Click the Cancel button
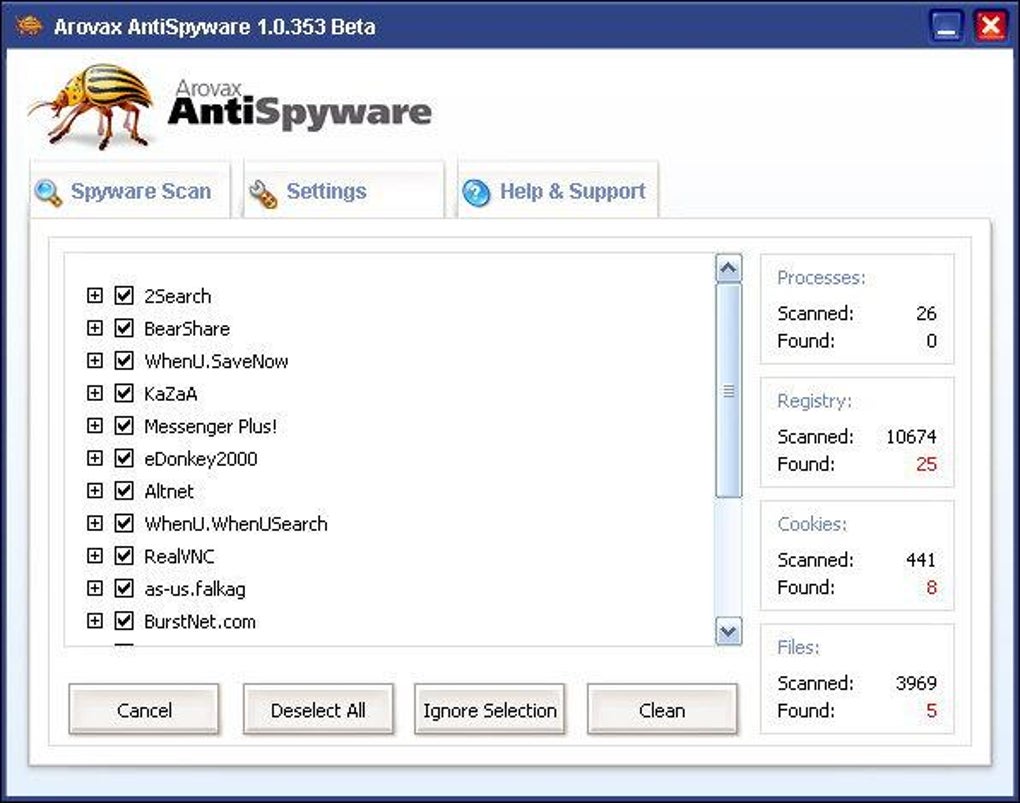Viewport: 1020px width, 803px height. tap(144, 709)
